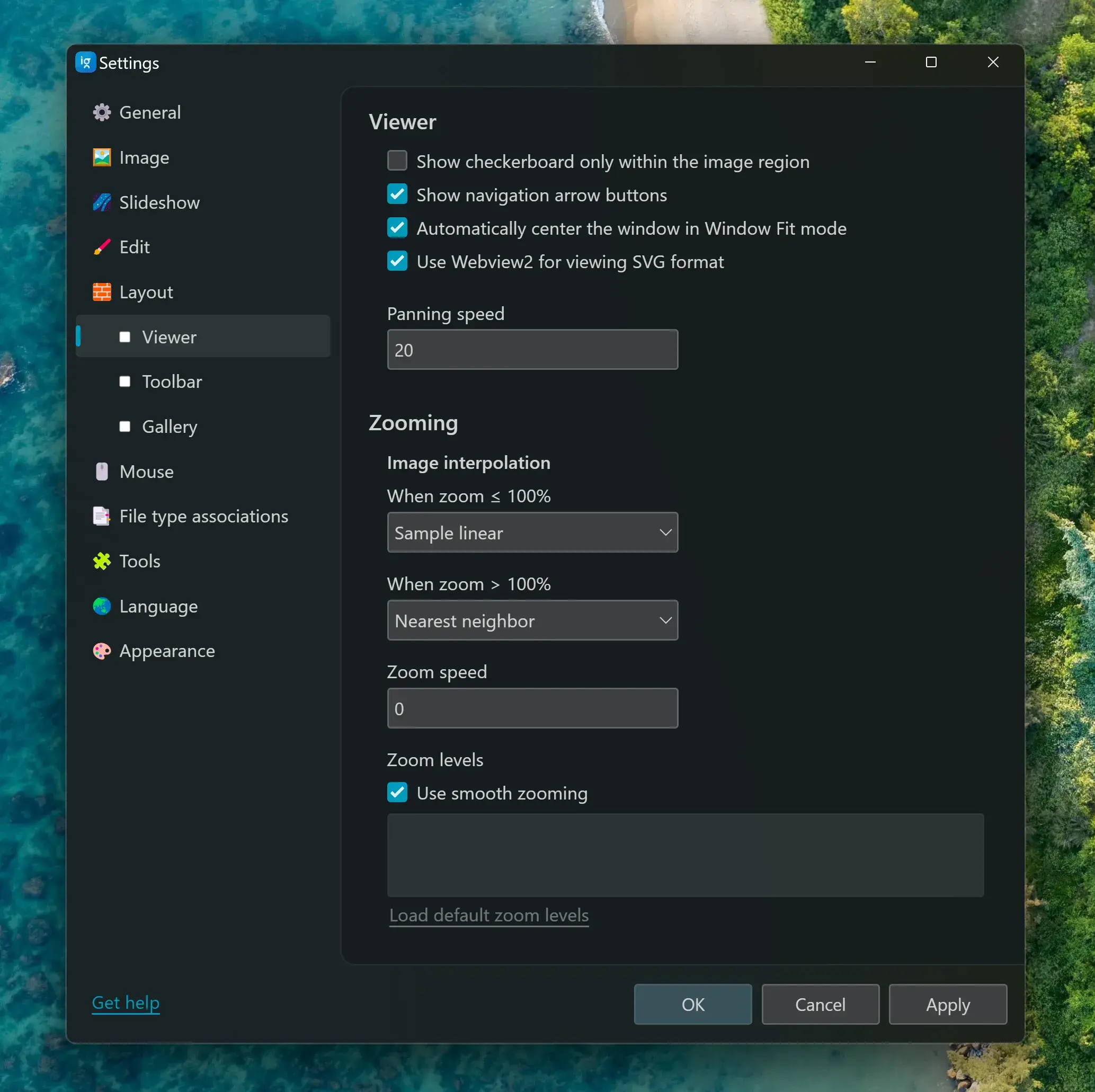
Task: Switch to the Toolbar settings page
Action: [172, 381]
